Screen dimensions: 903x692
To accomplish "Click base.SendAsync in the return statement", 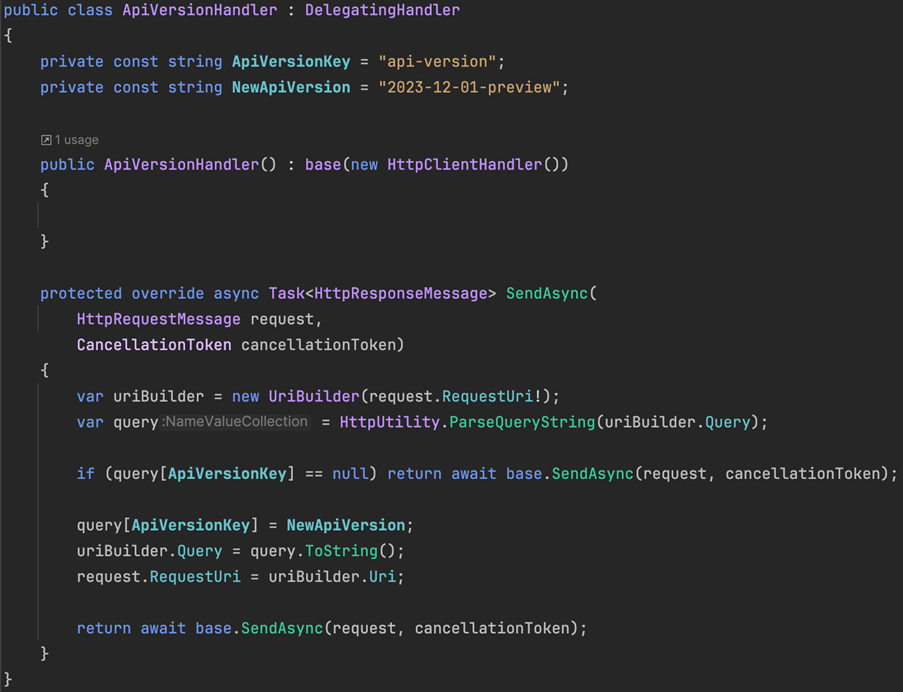I will (x=262, y=628).
